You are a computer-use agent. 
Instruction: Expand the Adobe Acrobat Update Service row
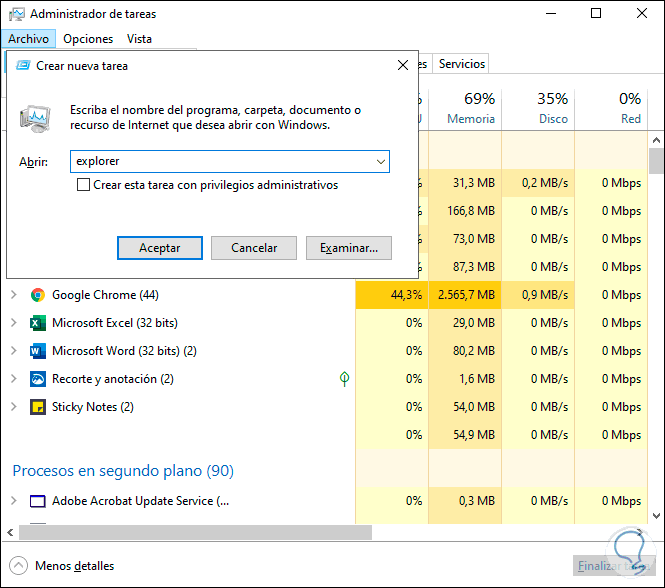(x=14, y=501)
